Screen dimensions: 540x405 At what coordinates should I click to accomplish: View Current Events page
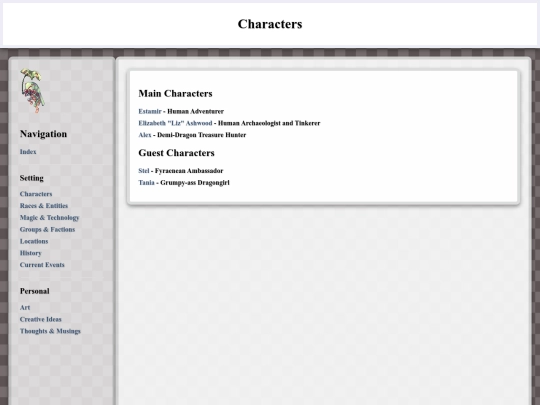[x=42, y=265]
